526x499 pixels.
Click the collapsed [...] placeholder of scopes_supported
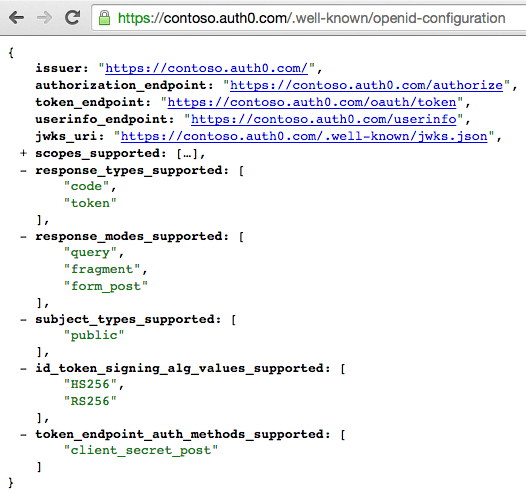click(x=187, y=154)
